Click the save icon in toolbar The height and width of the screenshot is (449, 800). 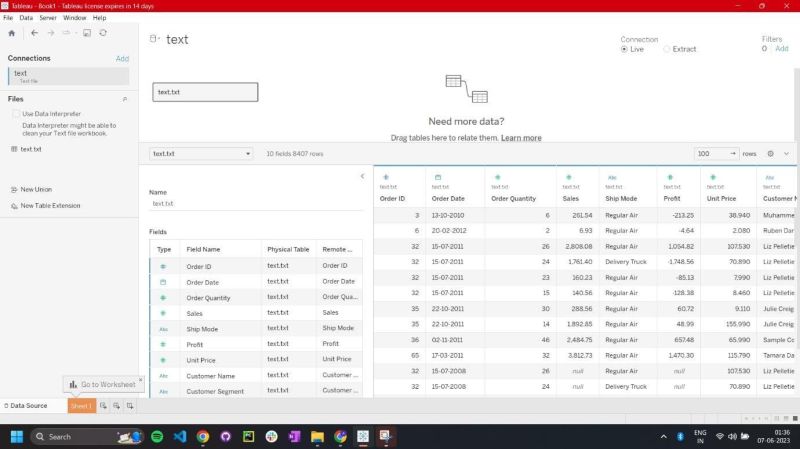87,33
